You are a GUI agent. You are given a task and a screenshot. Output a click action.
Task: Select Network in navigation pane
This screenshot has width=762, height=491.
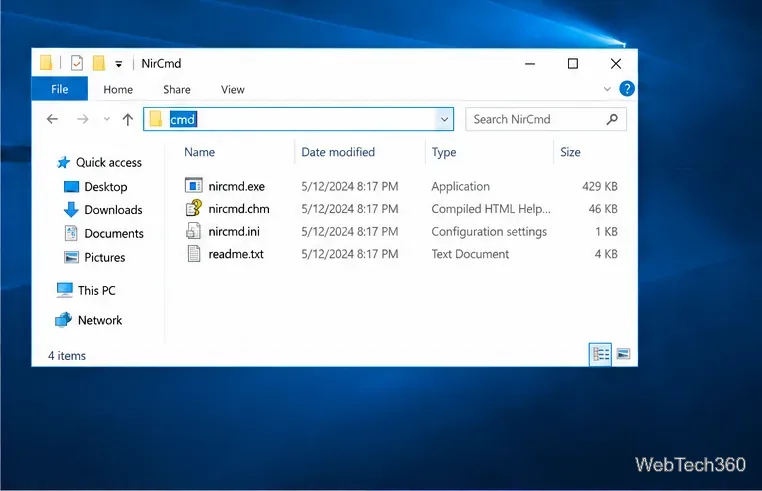click(100, 320)
